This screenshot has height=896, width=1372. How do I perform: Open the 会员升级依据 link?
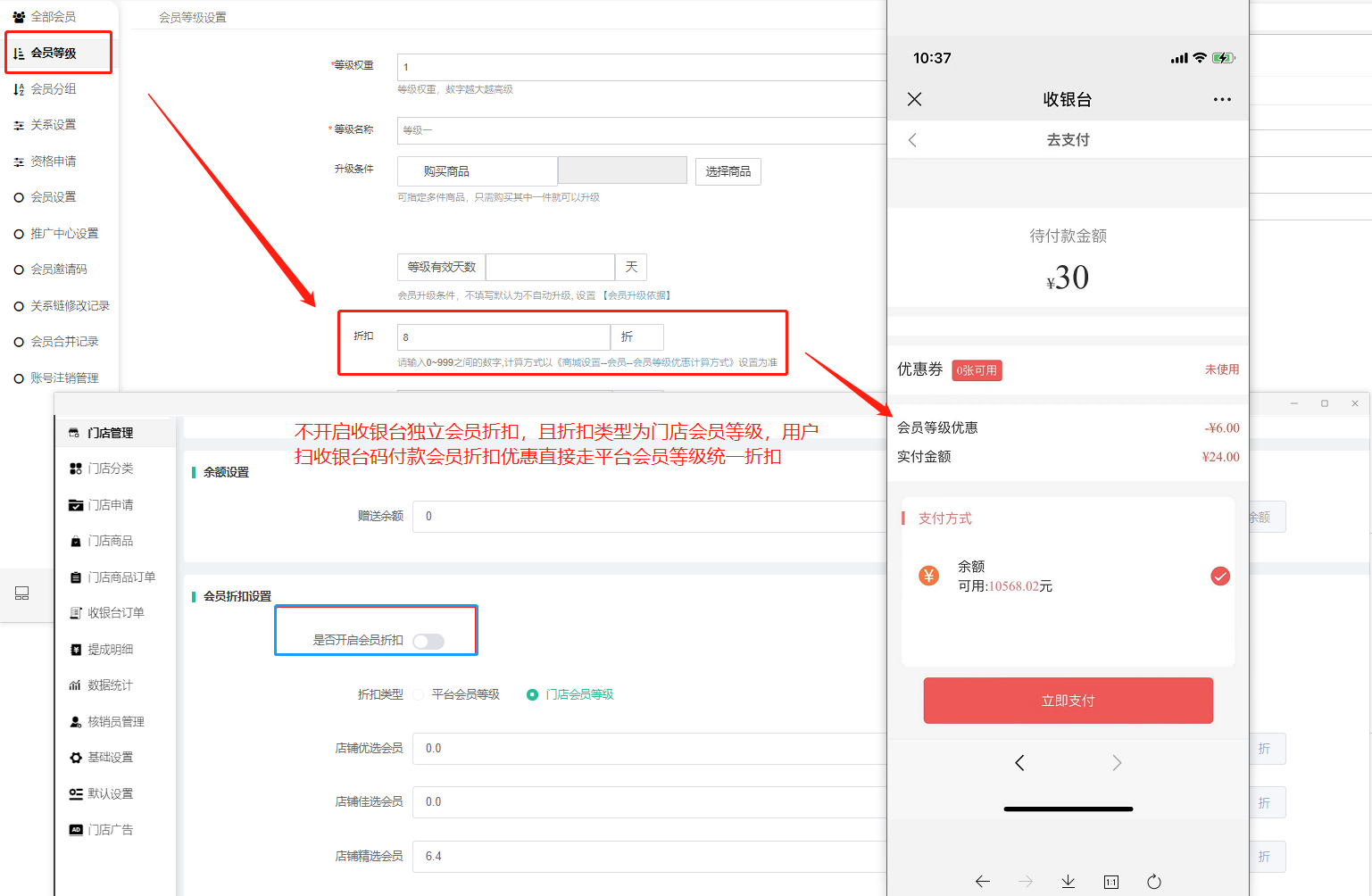tap(636, 295)
